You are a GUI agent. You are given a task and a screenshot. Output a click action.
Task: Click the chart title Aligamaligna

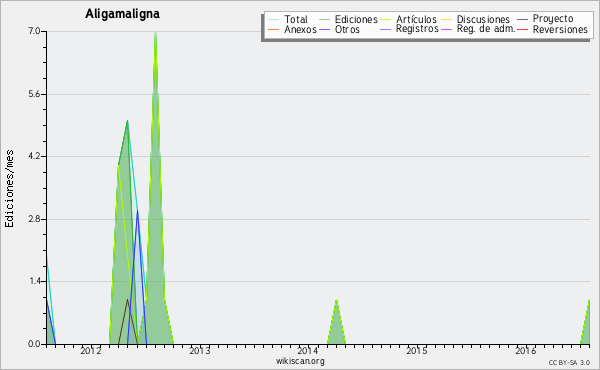click(122, 14)
